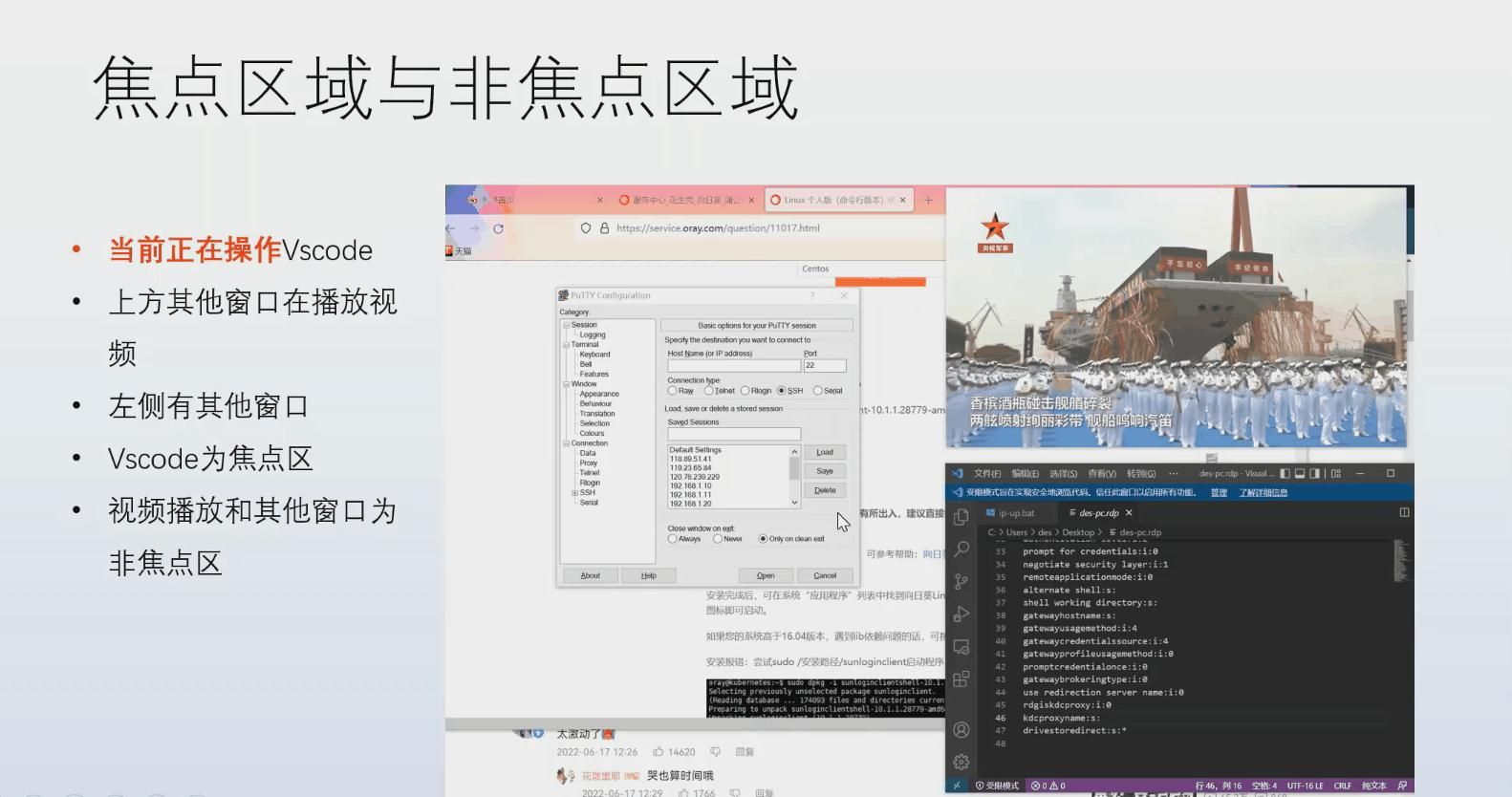Click the saved sessions scrollbar thumb
Viewport: 1512px width, 797px height.
[x=794, y=468]
